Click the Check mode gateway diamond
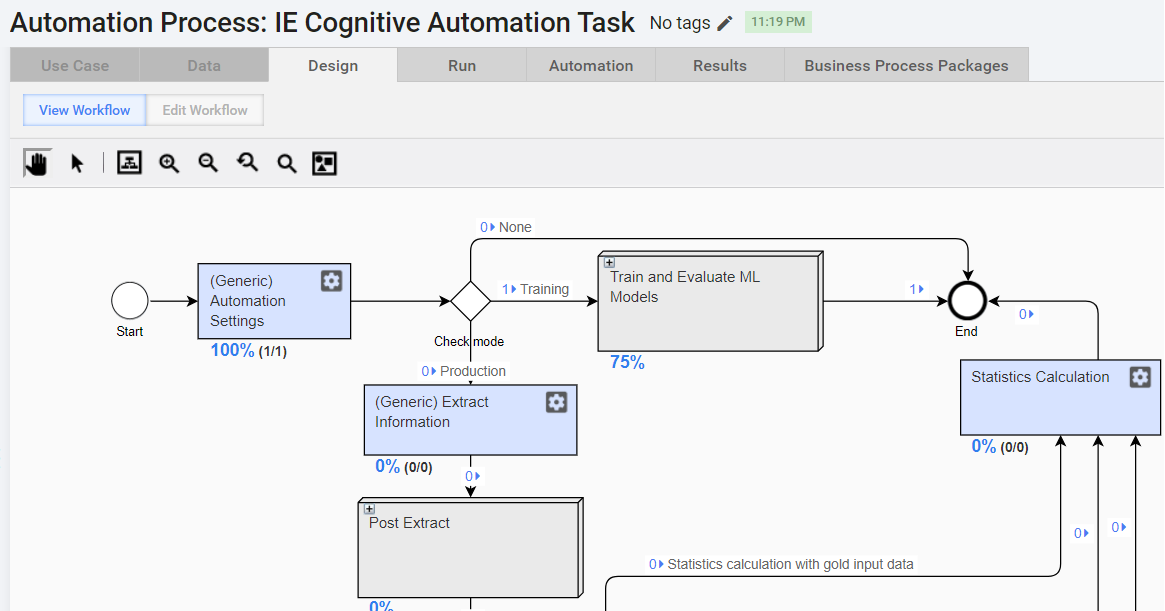Viewport: 1165px width, 611px height. point(470,301)
